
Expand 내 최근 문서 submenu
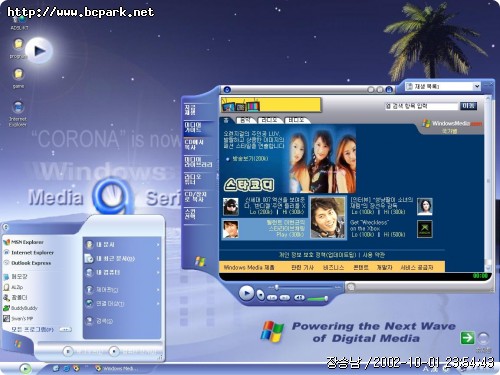click(122, 259)
